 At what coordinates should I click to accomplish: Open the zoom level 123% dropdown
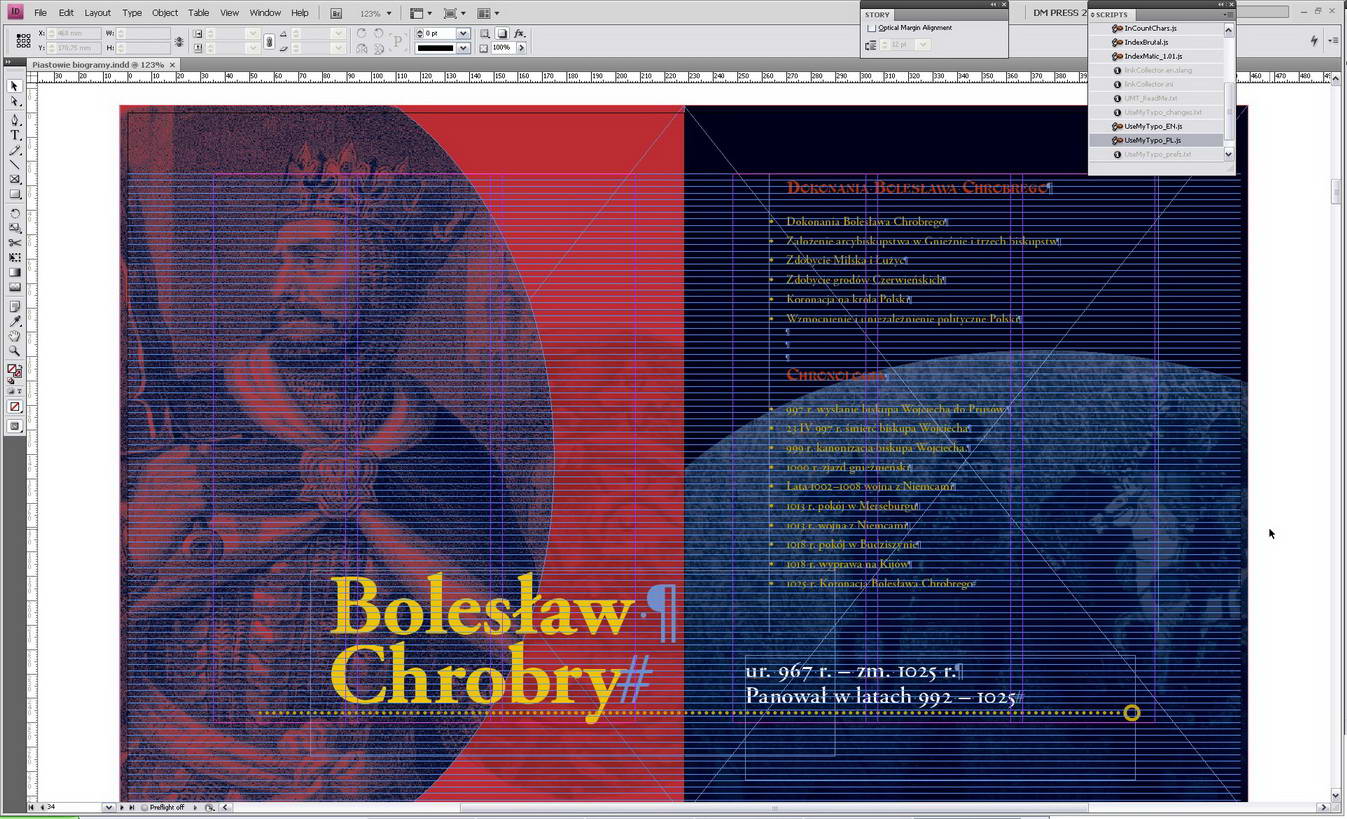[x=388, y=14]
